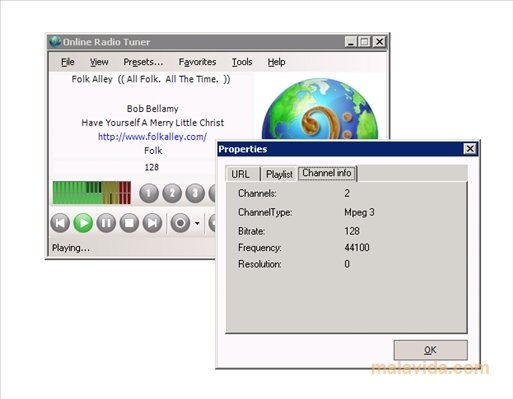Open the Help menu
This screenshot has width=513, height=399.
click(x=276, y=62)
